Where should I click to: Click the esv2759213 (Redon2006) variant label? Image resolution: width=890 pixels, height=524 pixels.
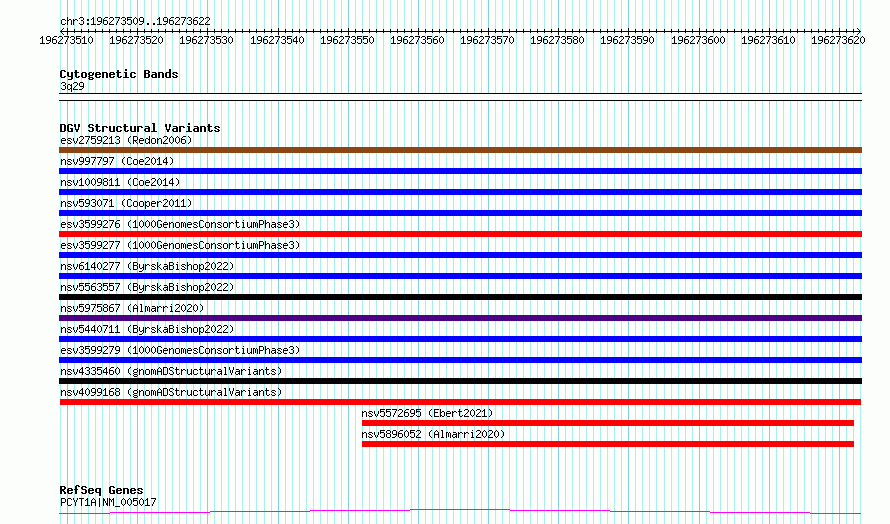(x=126, y=140)
